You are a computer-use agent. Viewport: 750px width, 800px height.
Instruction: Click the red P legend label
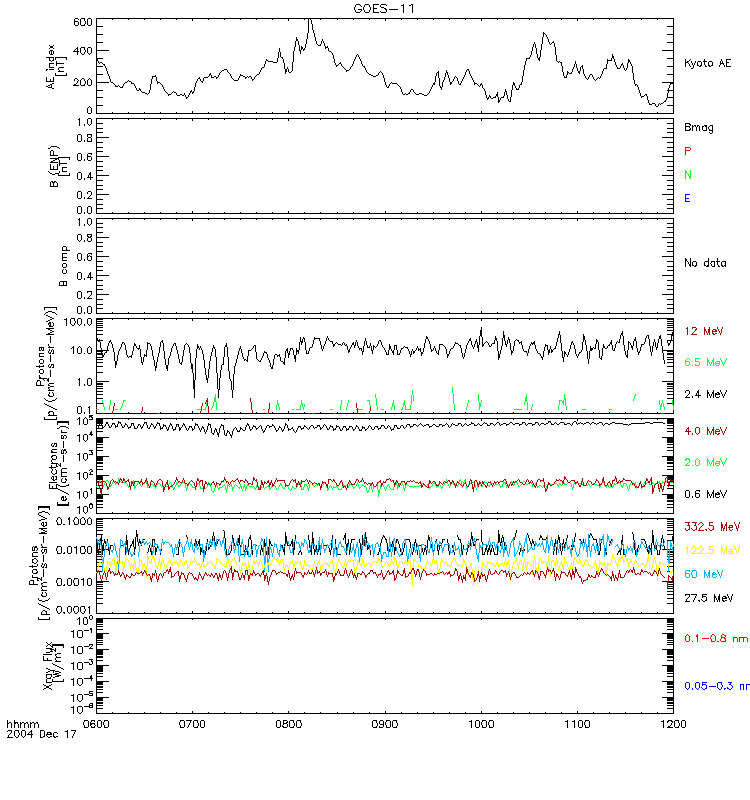click(688, 151)
